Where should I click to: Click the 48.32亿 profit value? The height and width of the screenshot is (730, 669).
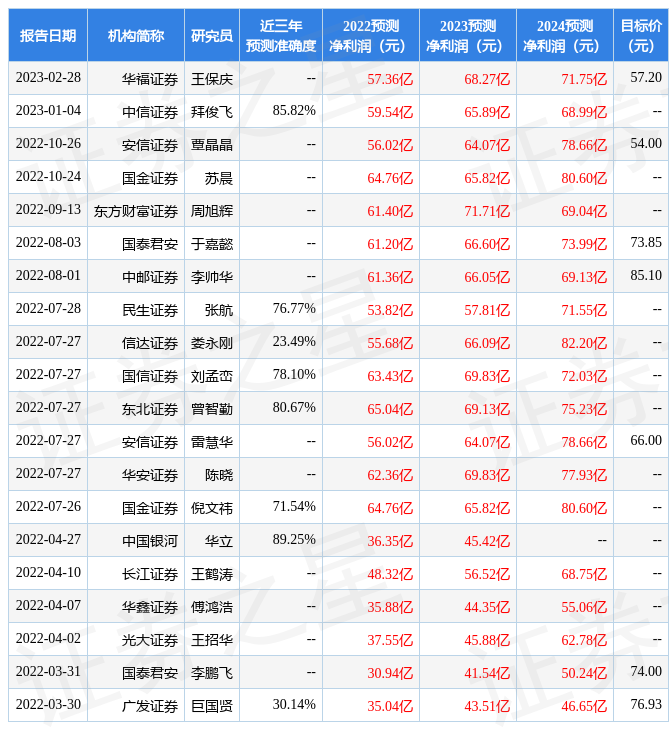(390, 575)
